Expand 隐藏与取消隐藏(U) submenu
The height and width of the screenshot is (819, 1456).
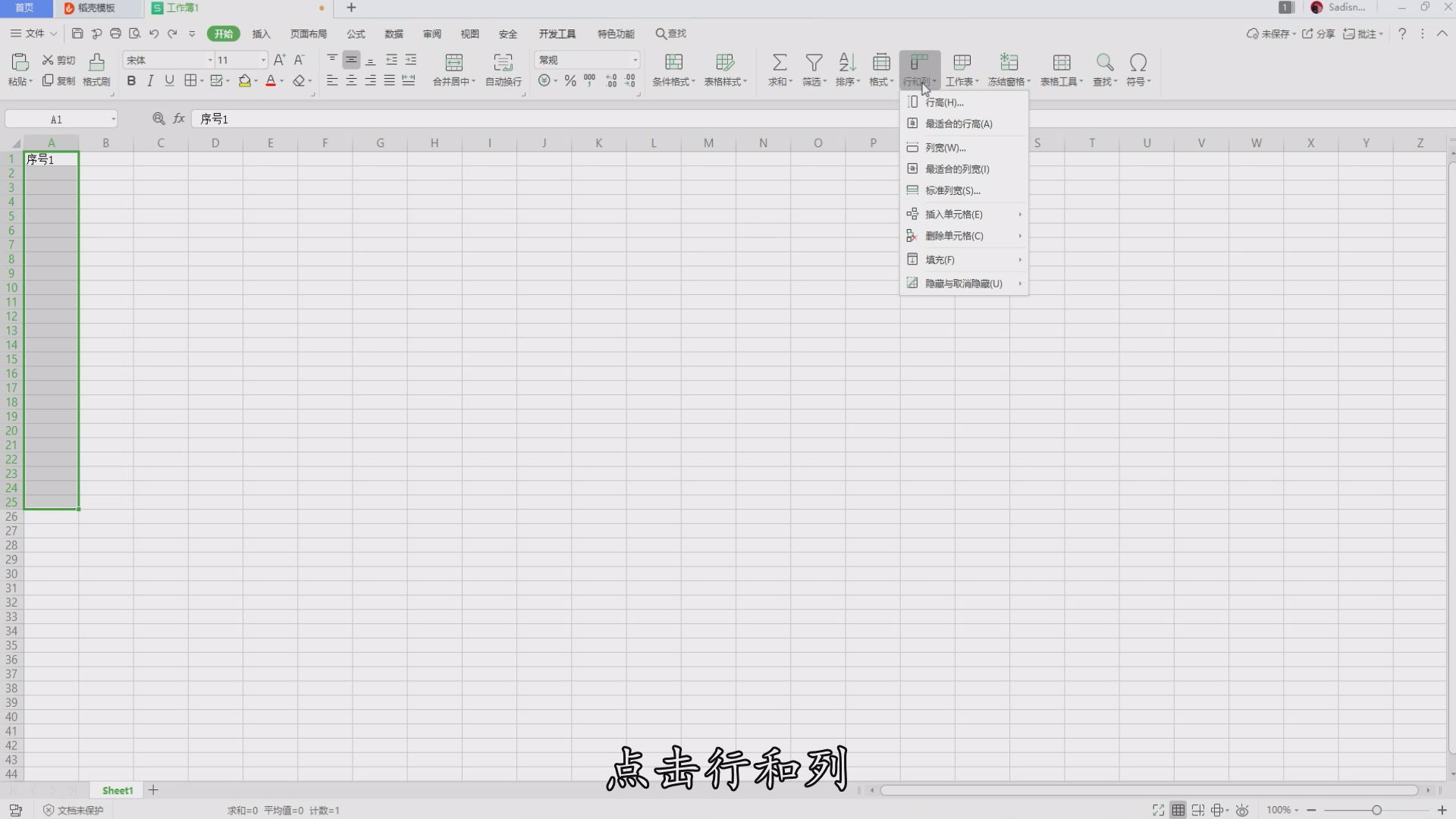(x=964, y=284)
